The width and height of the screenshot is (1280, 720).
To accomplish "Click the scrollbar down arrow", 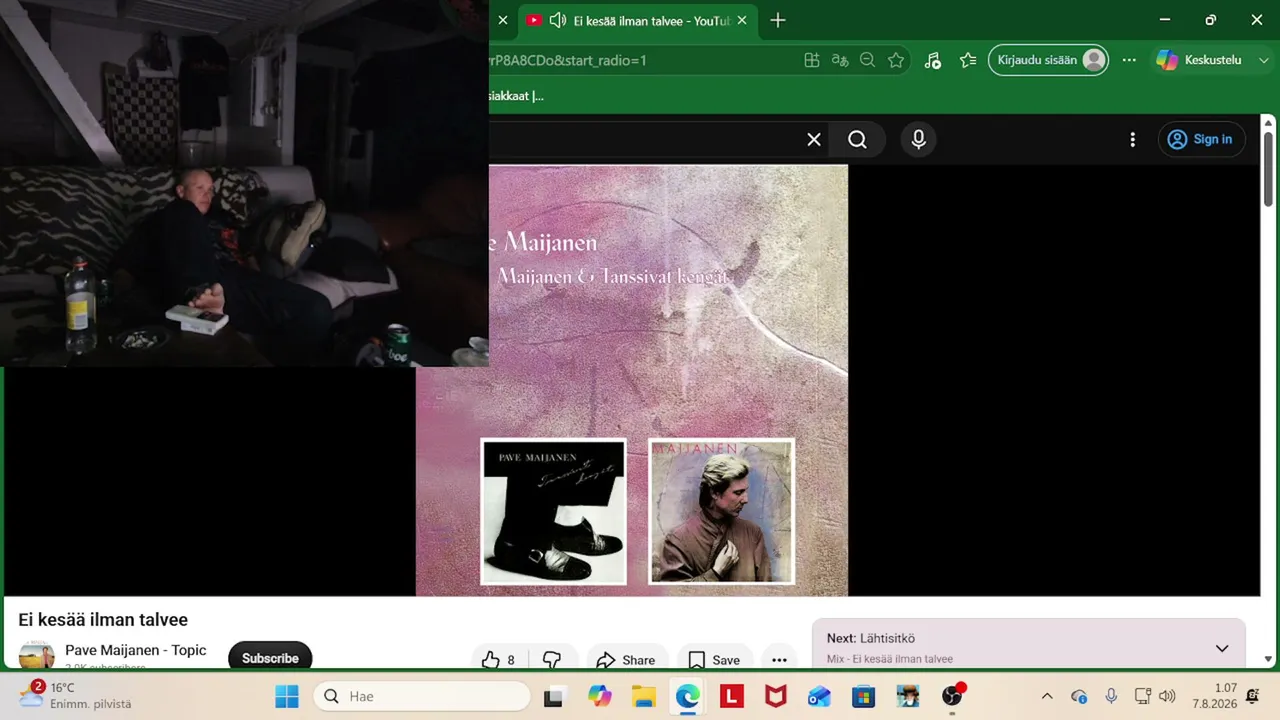I will (1269, 659).
